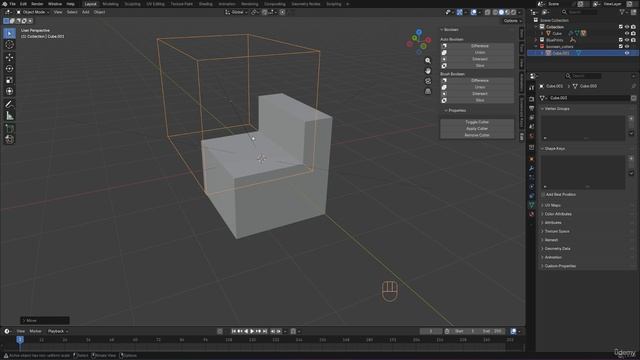Open the Object Data green triangle tab
Viewport: 640px width, 360px height.
[531, 204]
